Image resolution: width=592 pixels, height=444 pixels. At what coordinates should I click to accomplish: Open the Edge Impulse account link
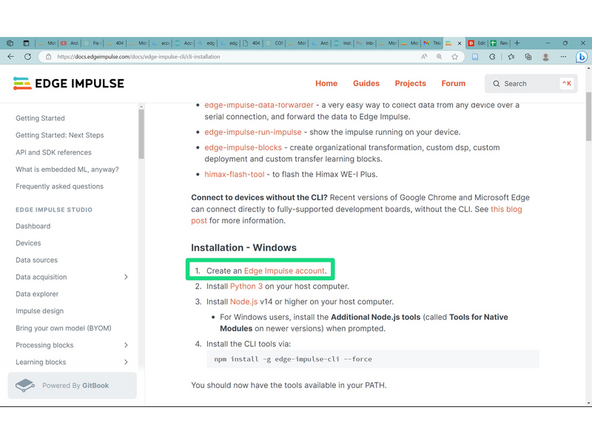click(x=284, y=271)
